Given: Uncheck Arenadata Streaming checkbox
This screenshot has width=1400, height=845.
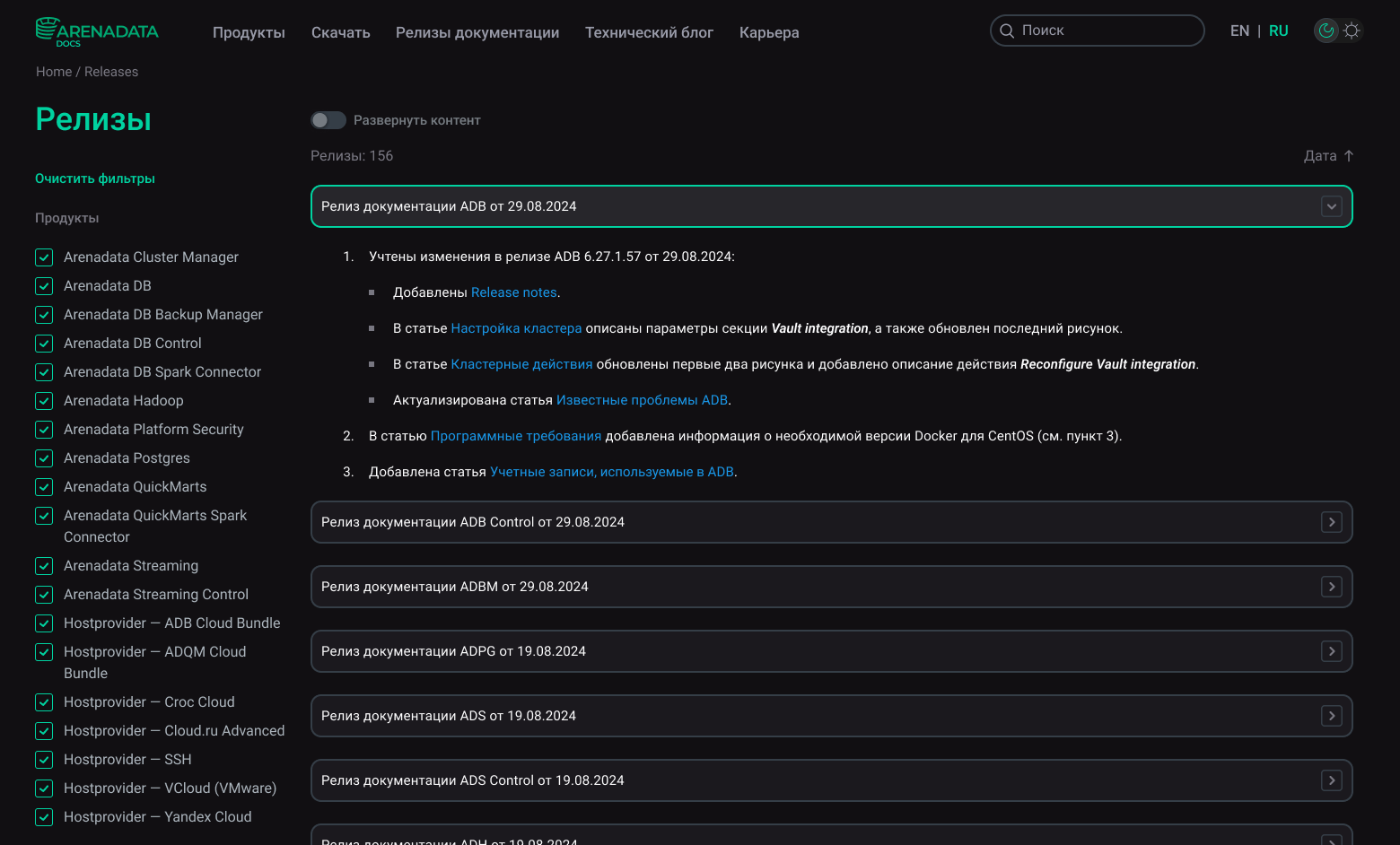Looking at the screenshot, I should (x=44, y=566).
